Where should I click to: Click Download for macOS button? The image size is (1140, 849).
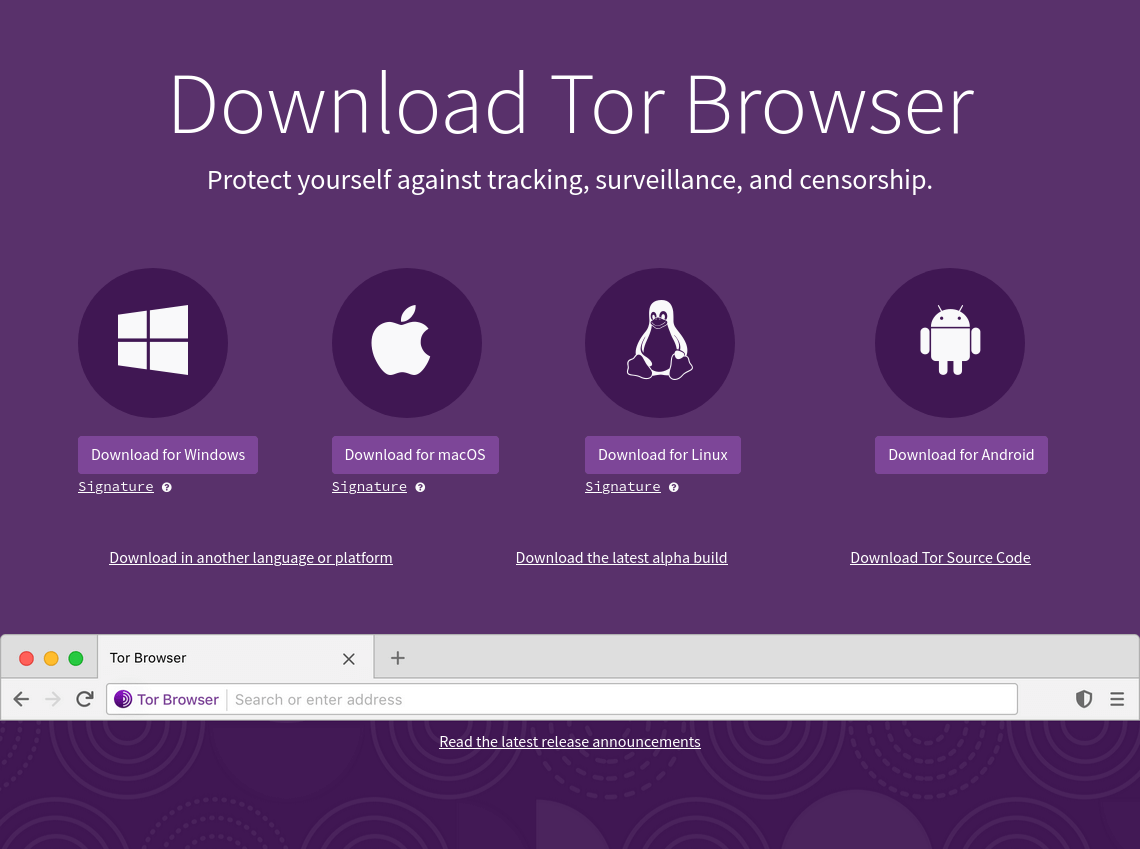click(x=415, y=455)
